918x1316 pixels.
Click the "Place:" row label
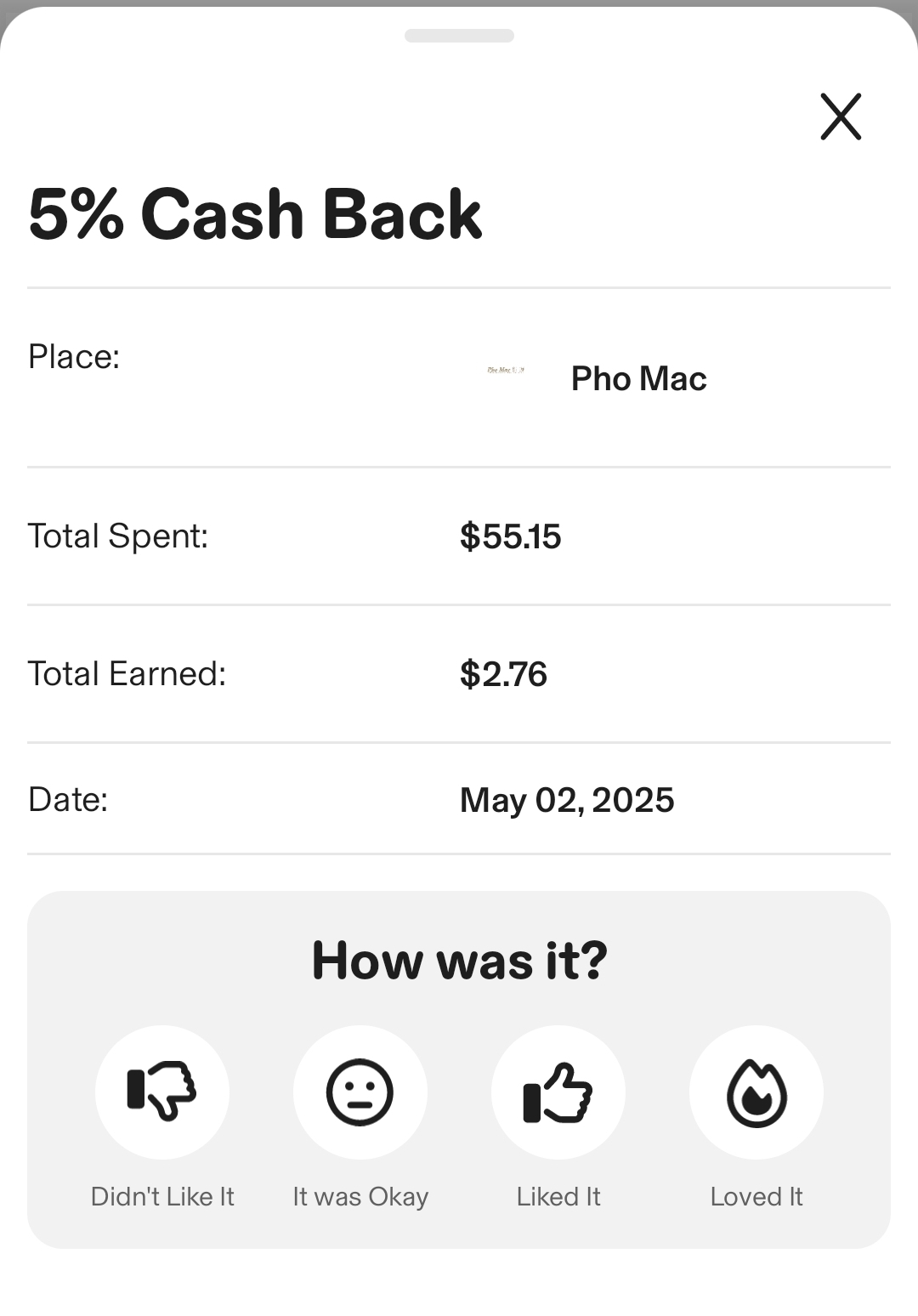pyautogui.click(x=74, y=357)
